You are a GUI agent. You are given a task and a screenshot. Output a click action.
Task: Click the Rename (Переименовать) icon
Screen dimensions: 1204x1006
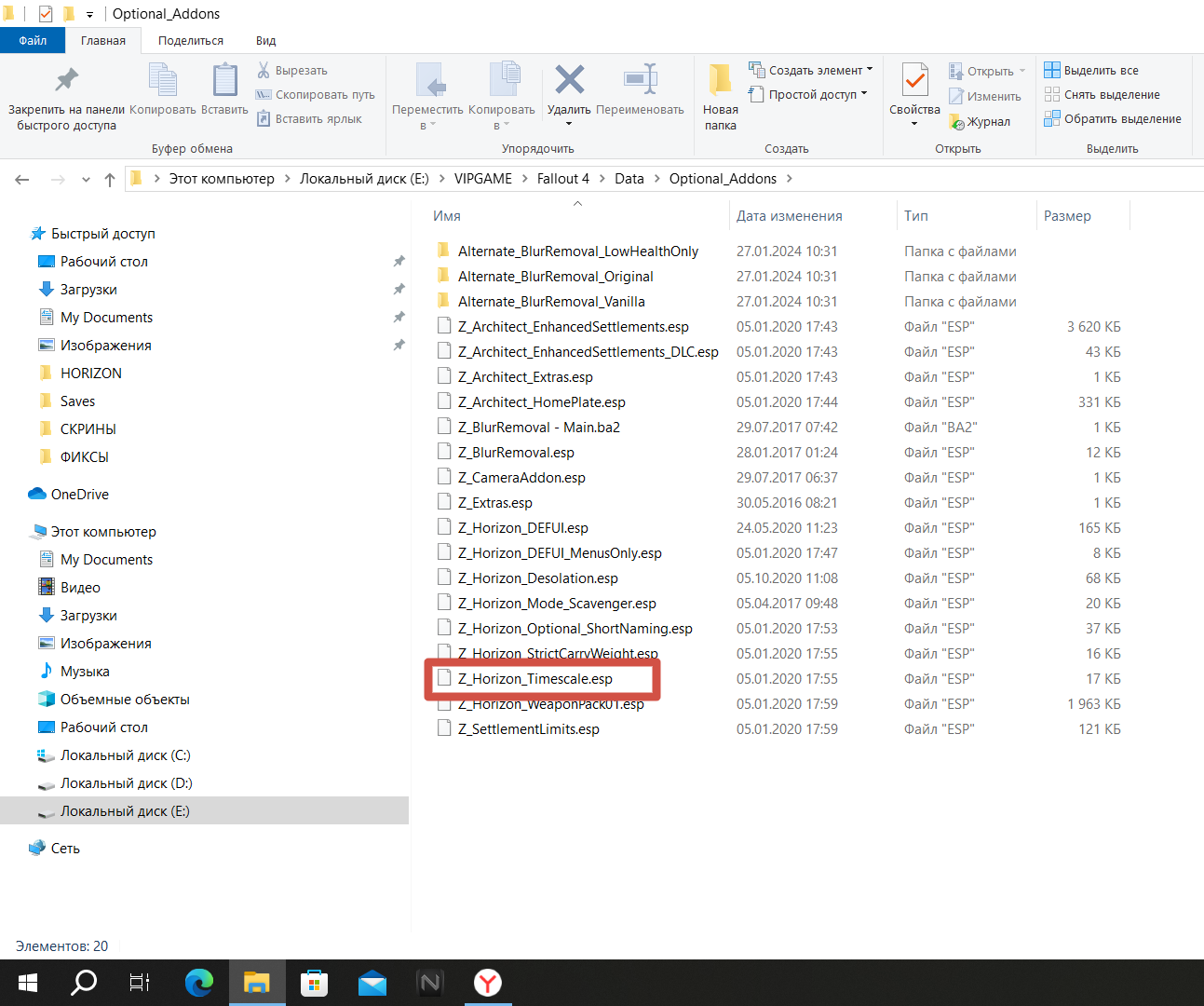(640, 81)
